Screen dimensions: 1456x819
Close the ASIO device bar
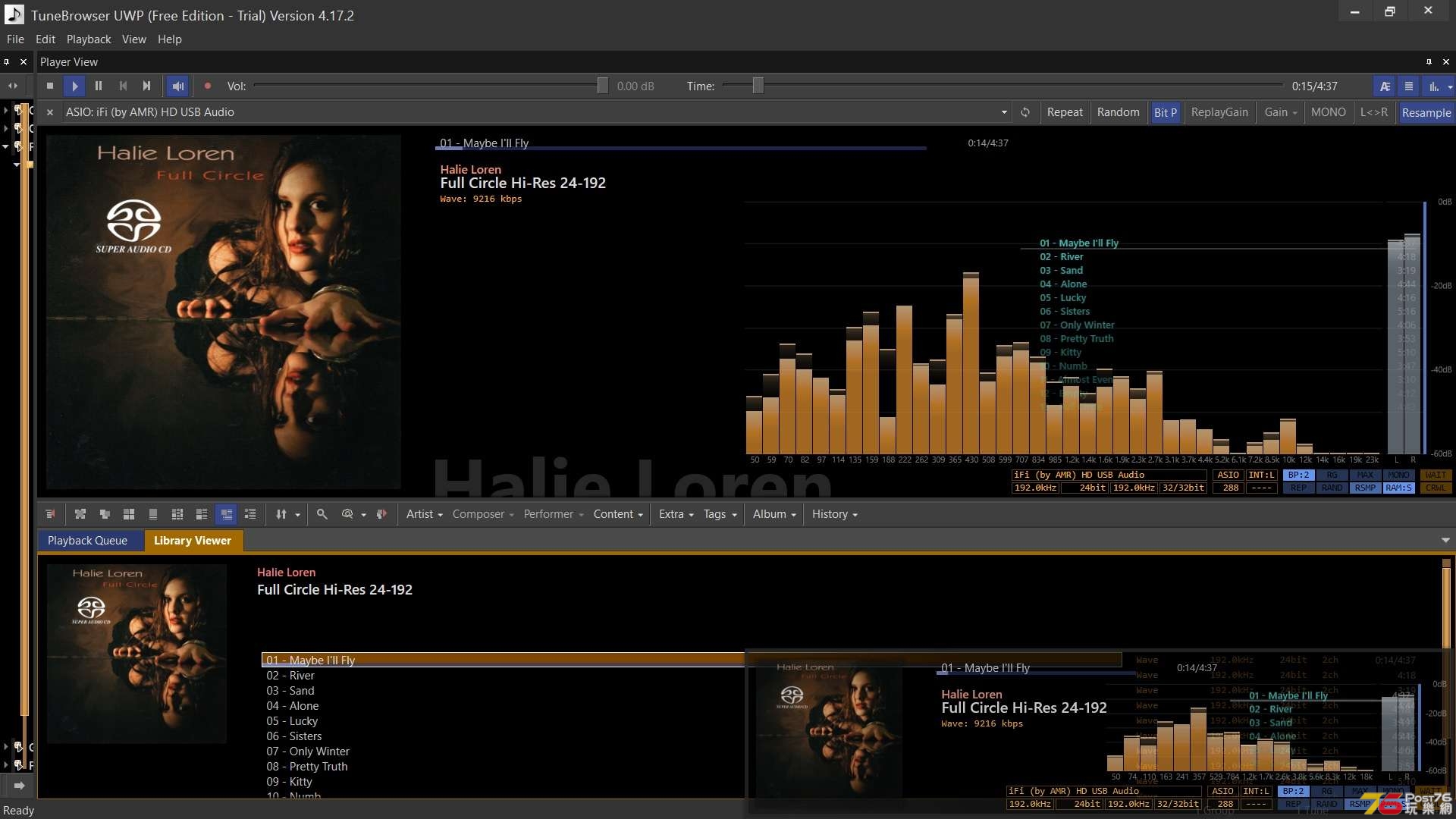(50, 112)
